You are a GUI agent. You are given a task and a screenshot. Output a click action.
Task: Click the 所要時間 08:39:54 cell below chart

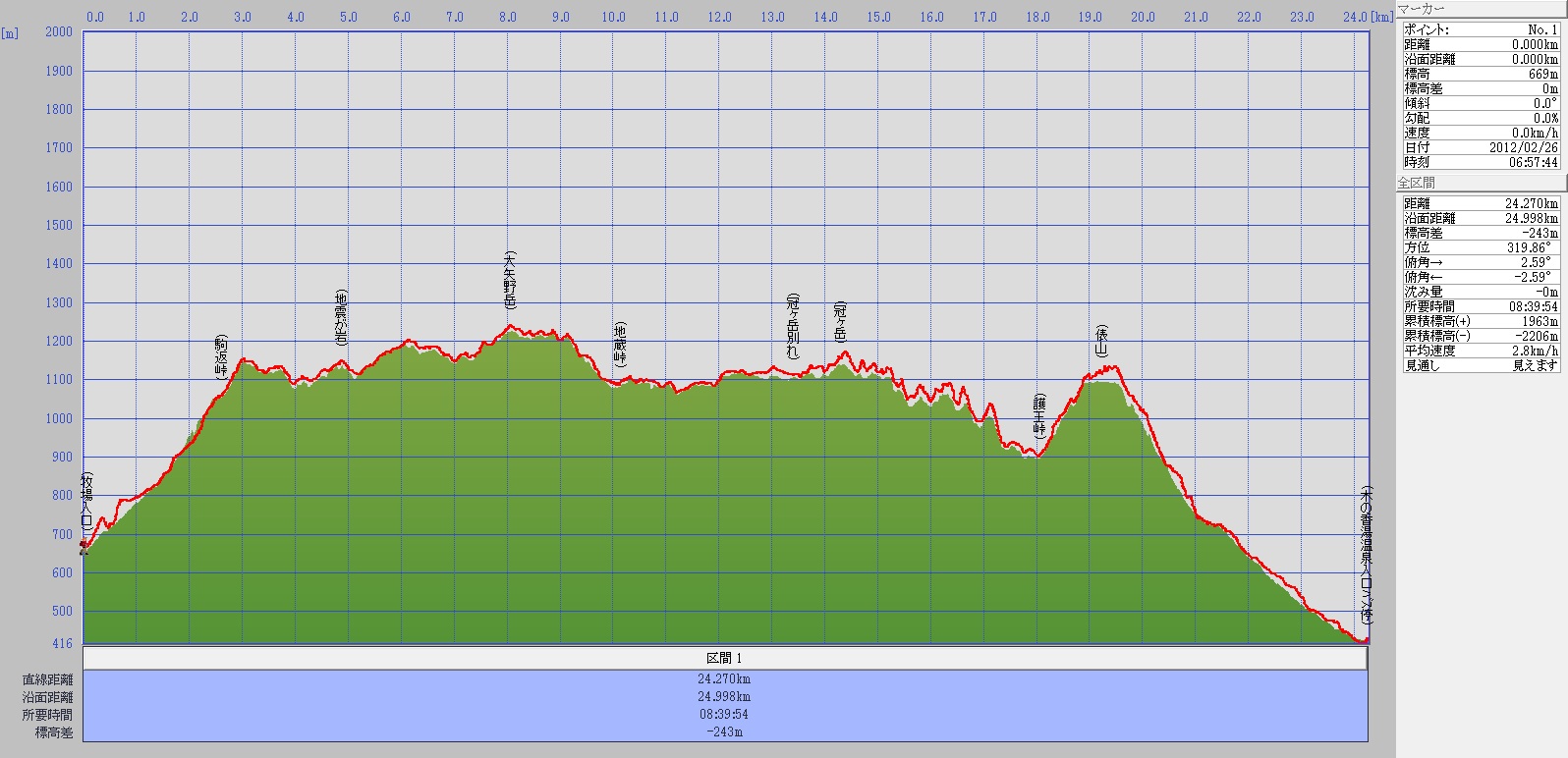725,714
